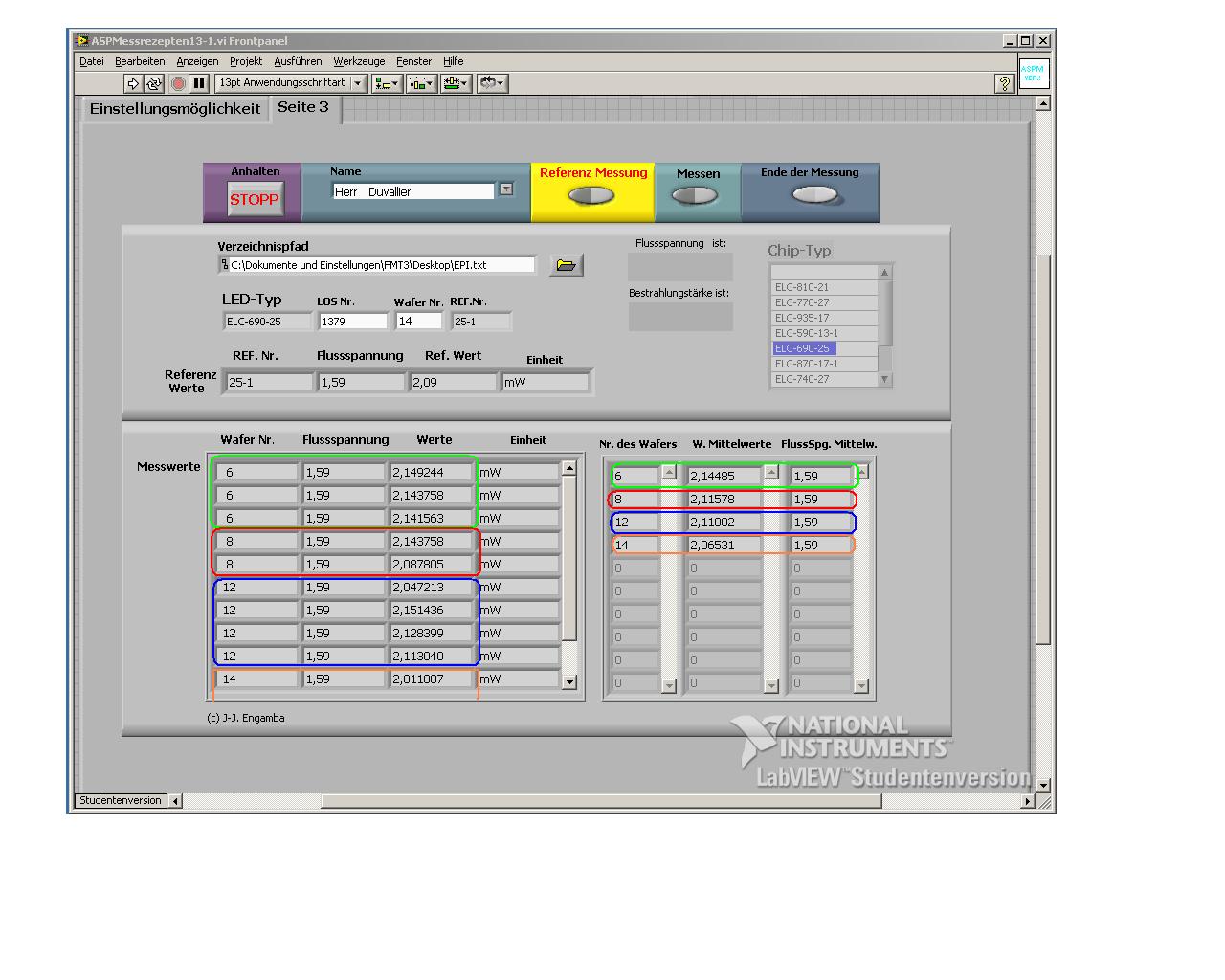Click the LED-Typ field showing ELC-690-25
Screen dimensions: 1225x980
pyautogui.click(x=268, y=322)
